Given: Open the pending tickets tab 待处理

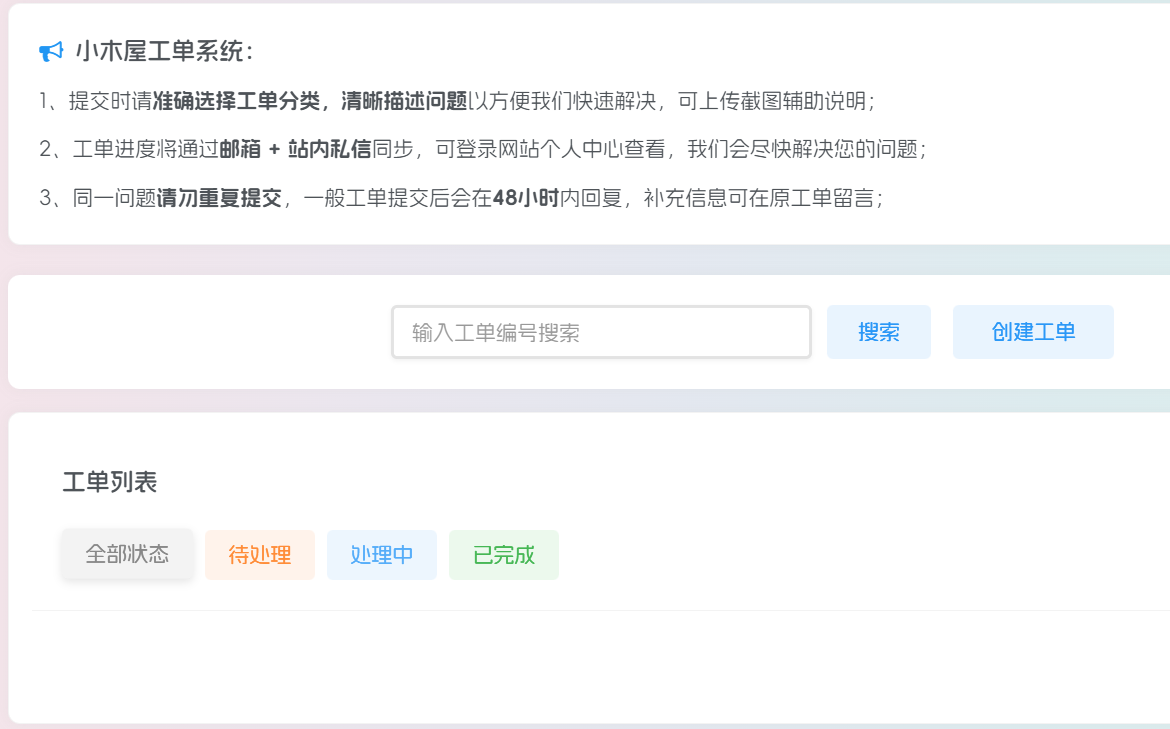Looking at the screenshot, I should pos(259,554).
